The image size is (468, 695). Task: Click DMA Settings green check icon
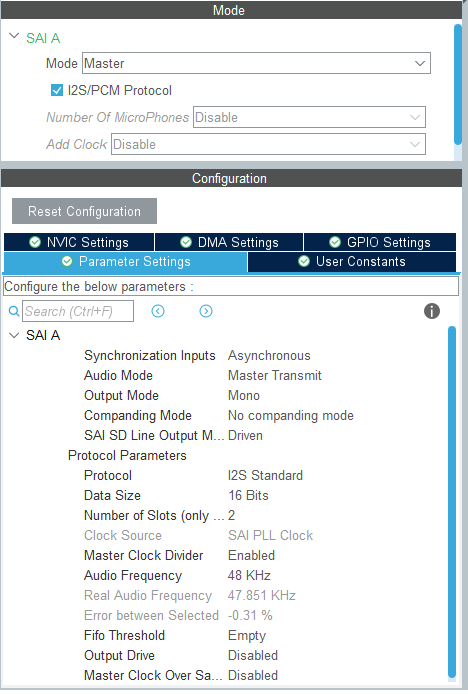pos(186,242)
